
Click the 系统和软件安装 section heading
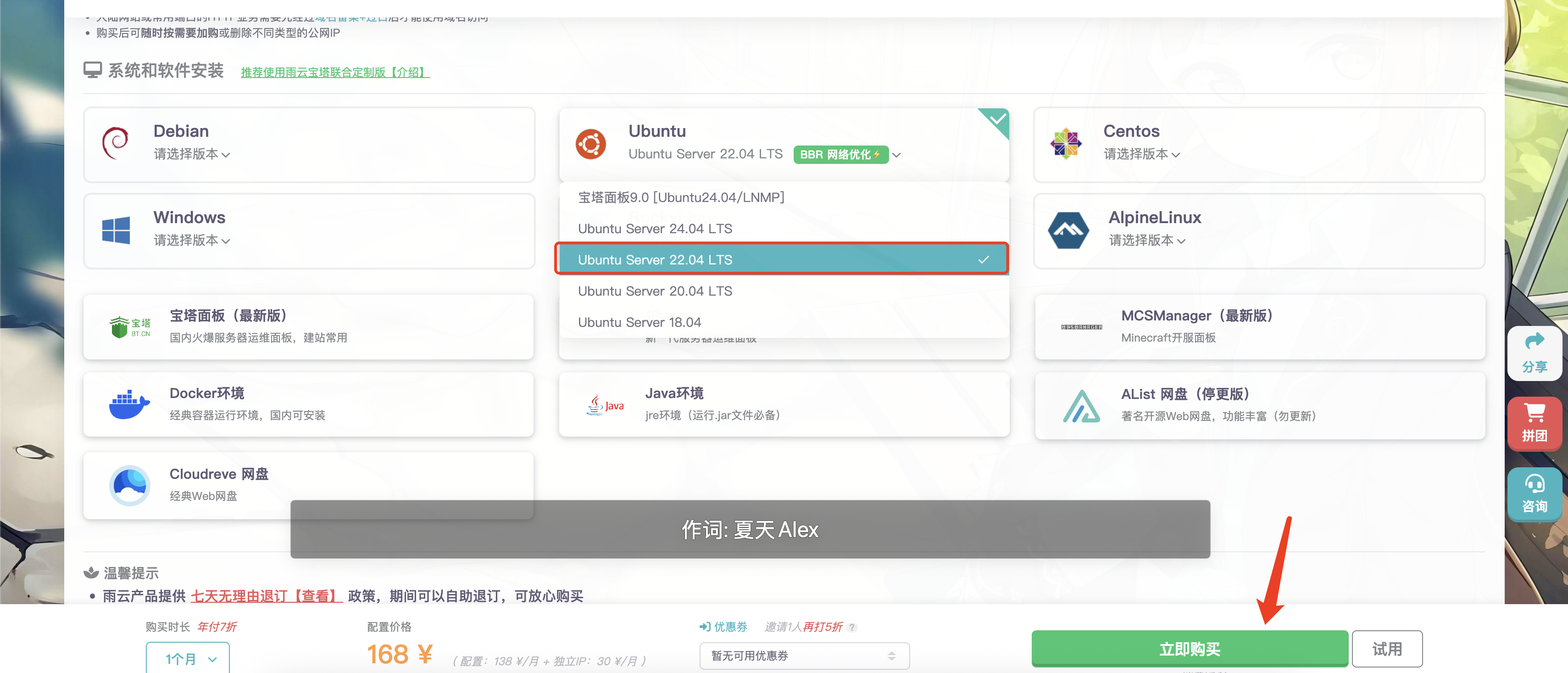click(166, 71)
